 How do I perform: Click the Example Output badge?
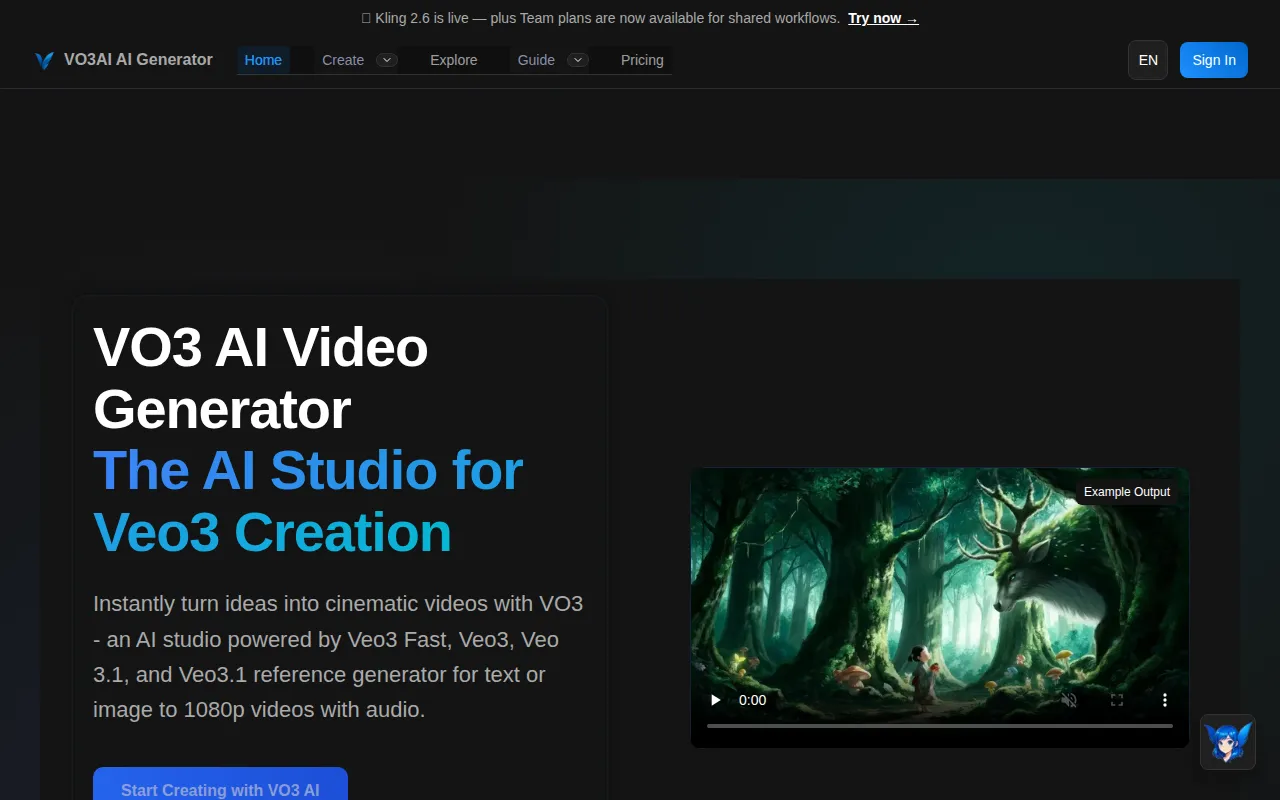pos(1126,491)
